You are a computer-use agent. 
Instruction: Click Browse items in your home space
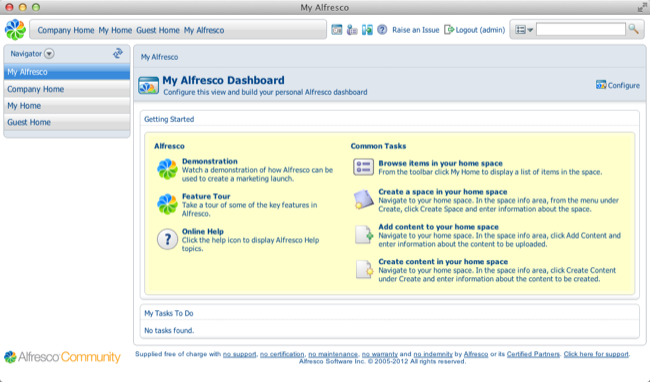[x=440, y=163]
